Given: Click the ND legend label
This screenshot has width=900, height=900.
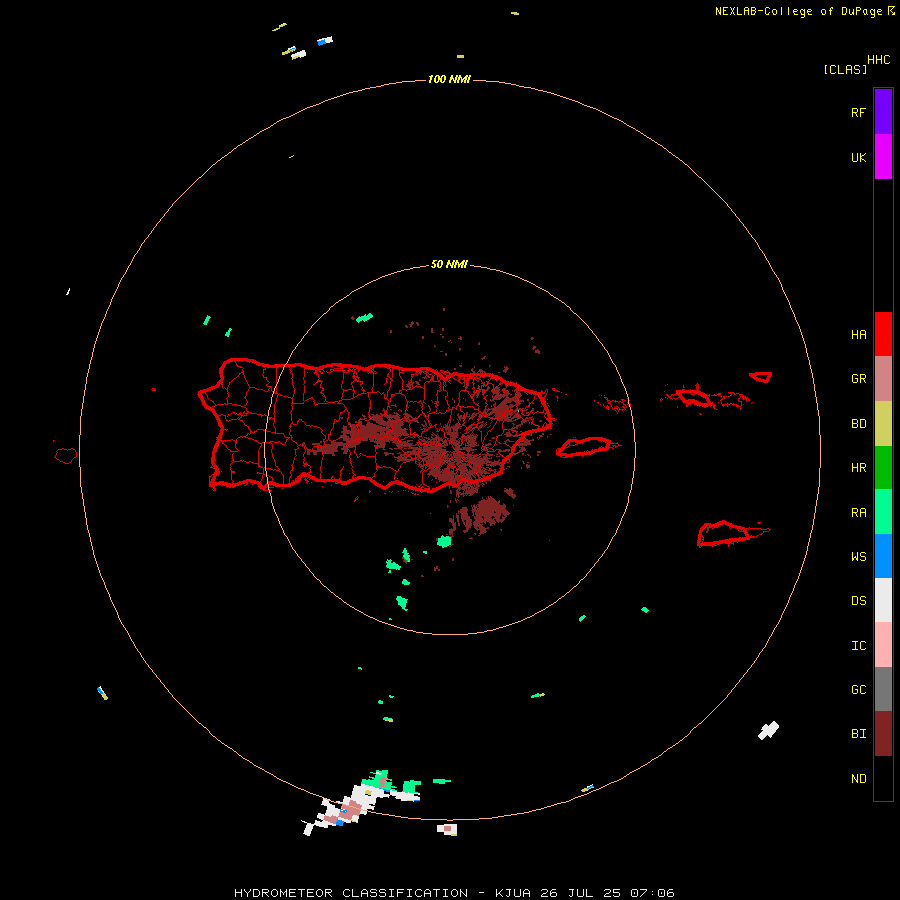Looking at the screenshot, I should coord(858,778).
